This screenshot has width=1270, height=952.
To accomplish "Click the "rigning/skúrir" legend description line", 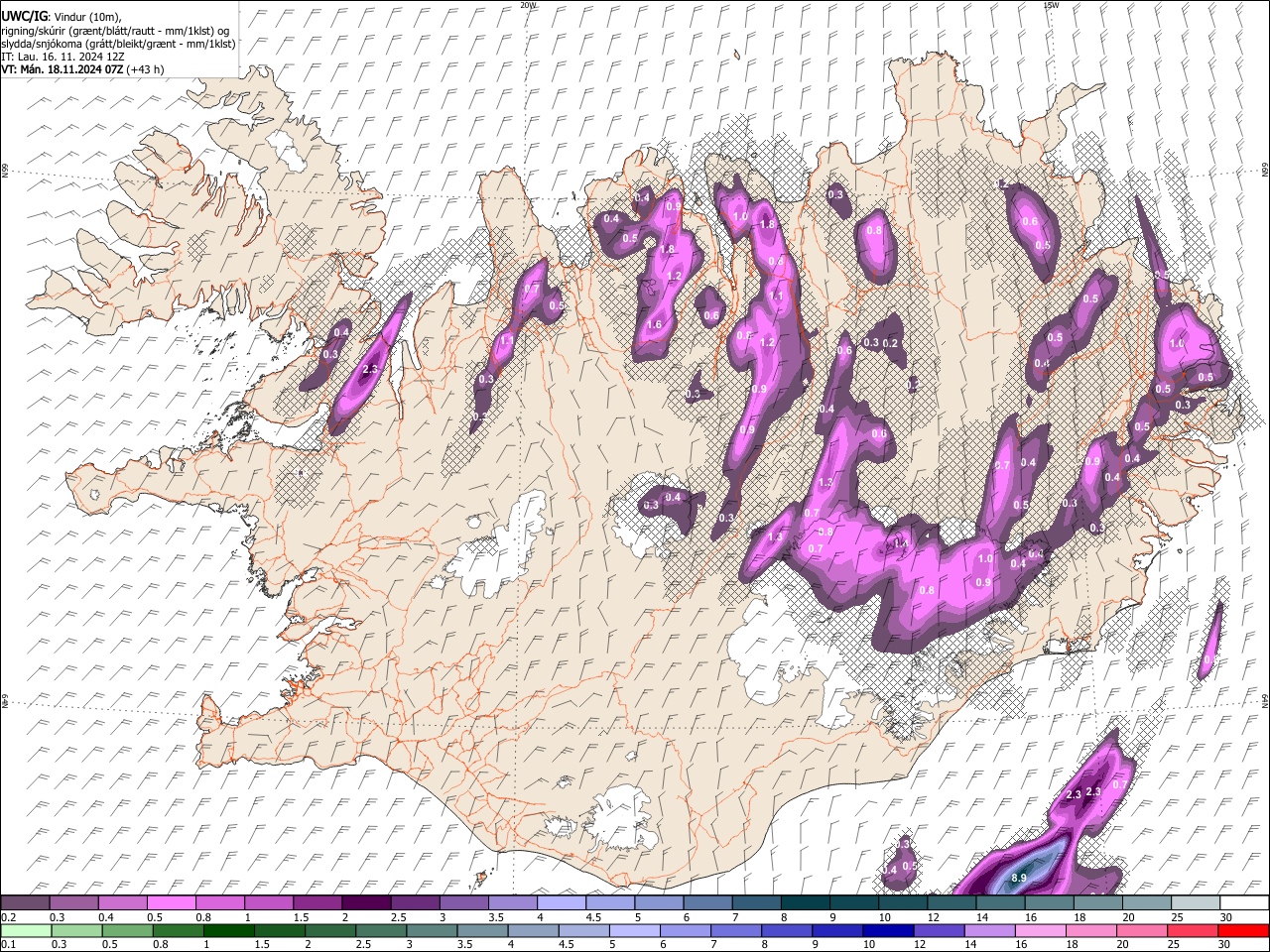I will coord(114,31).
